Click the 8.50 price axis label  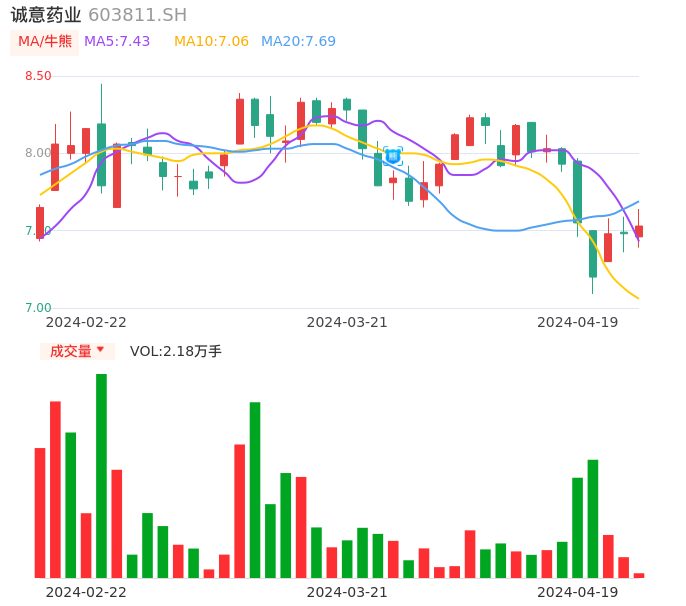38,76
